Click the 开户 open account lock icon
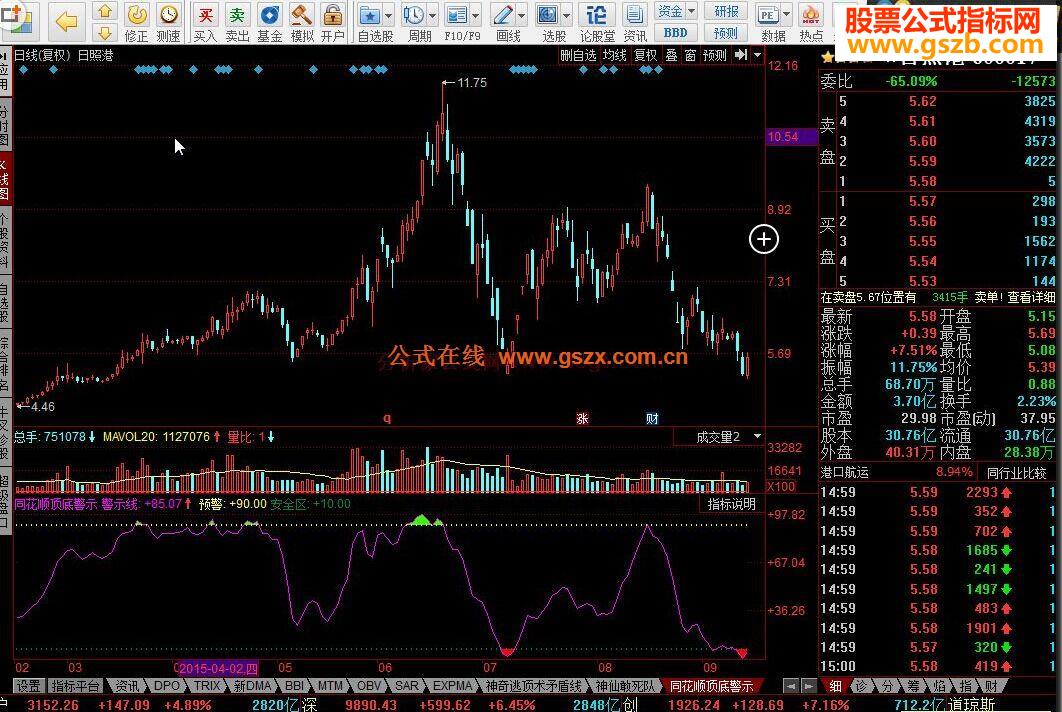This screenshot has width=1062, height=712. 333,22
